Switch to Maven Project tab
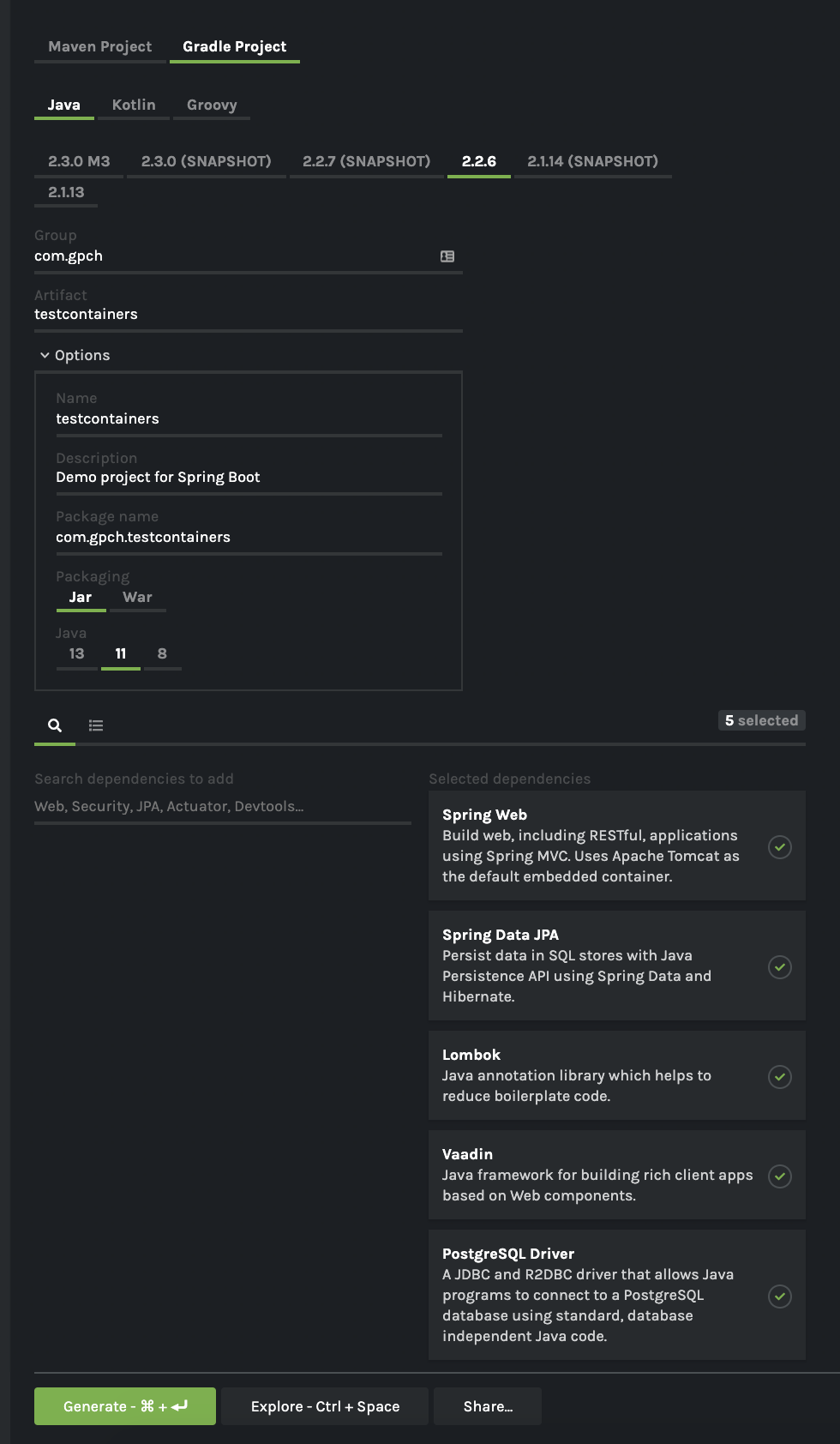The width and height of the screenshot is (840, 1444). pos(99,46)
